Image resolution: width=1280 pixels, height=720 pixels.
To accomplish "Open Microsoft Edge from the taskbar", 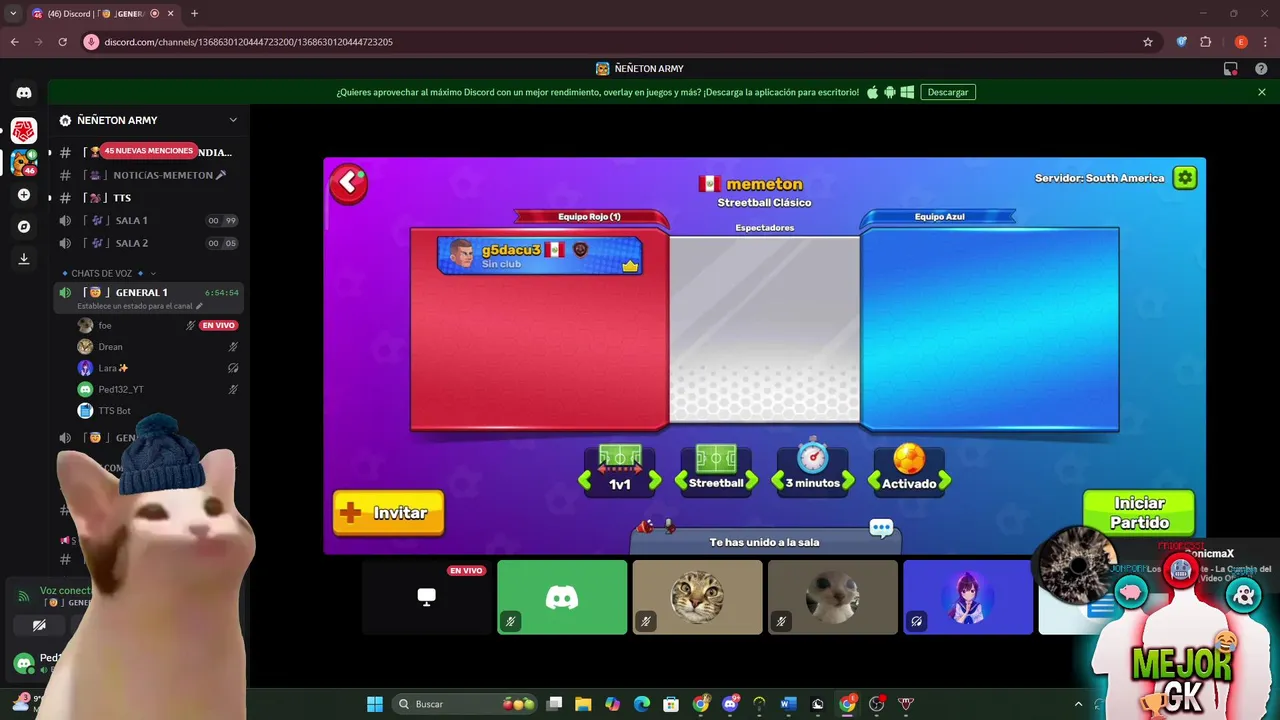I will (x=642, y=704).
